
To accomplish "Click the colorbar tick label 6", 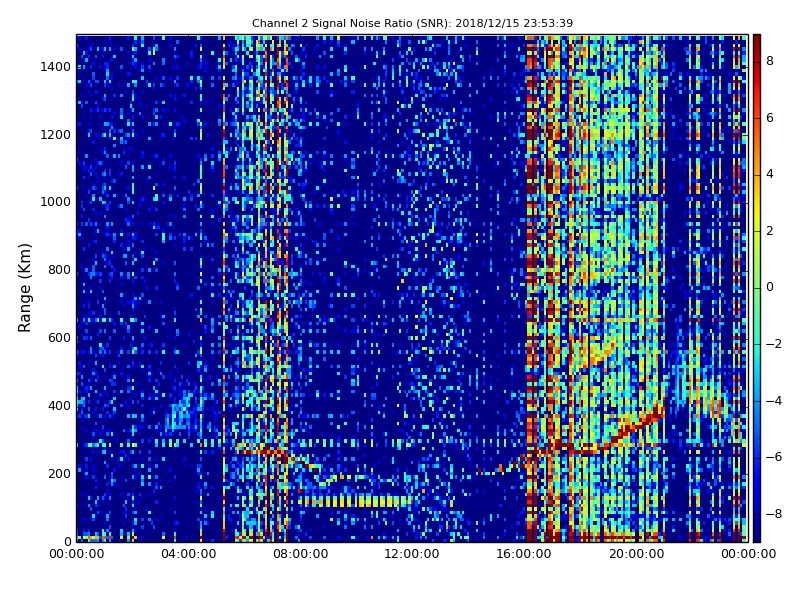I will (770, 118).
